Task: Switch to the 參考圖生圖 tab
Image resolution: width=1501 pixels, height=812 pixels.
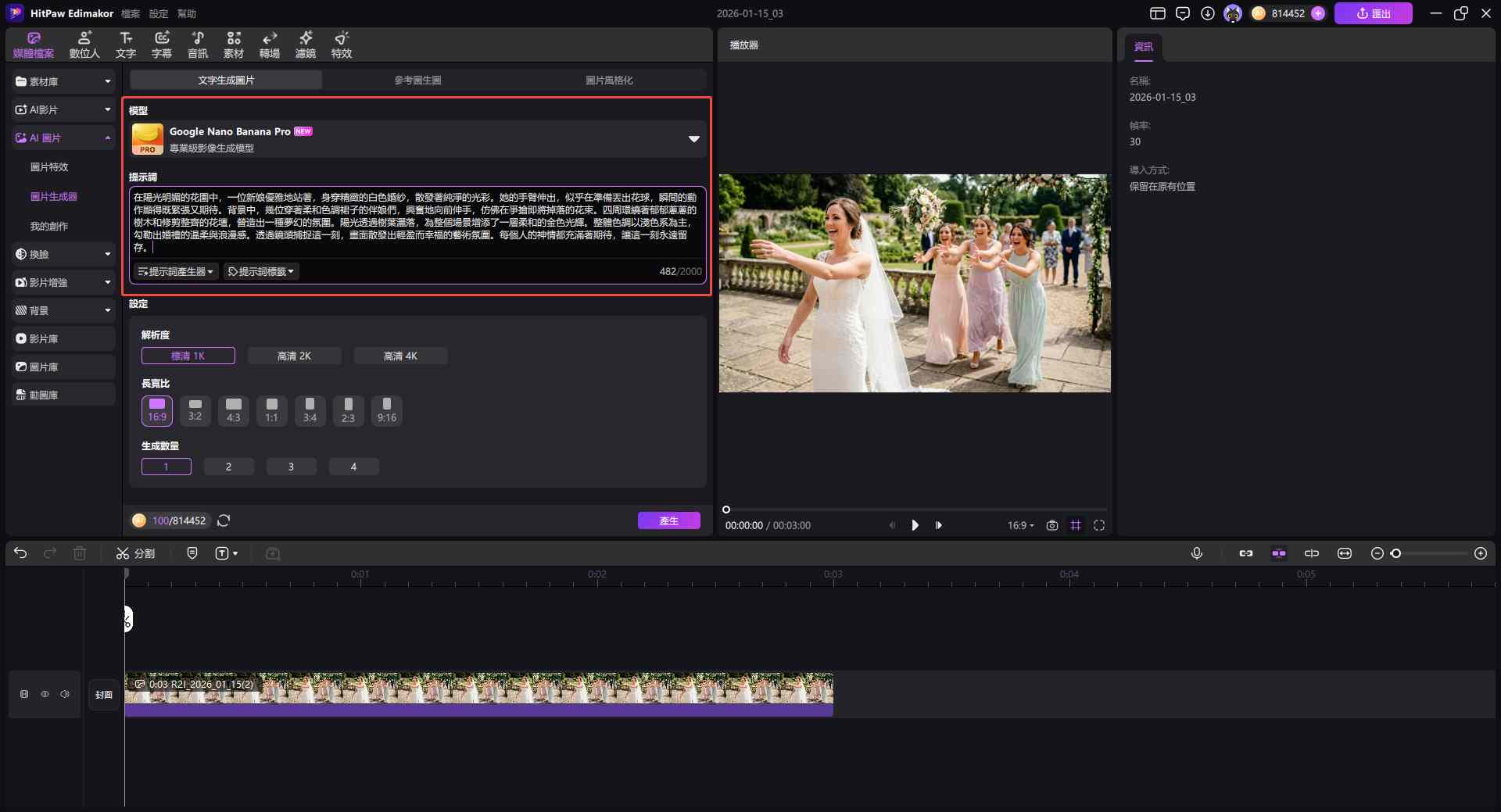Action: (x=417, y=80)
